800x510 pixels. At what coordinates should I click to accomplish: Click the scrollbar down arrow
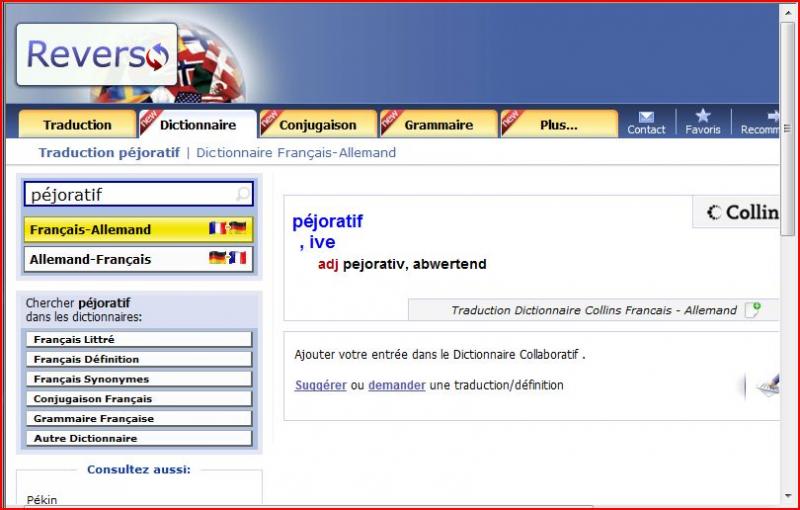[x=788, y=497]
